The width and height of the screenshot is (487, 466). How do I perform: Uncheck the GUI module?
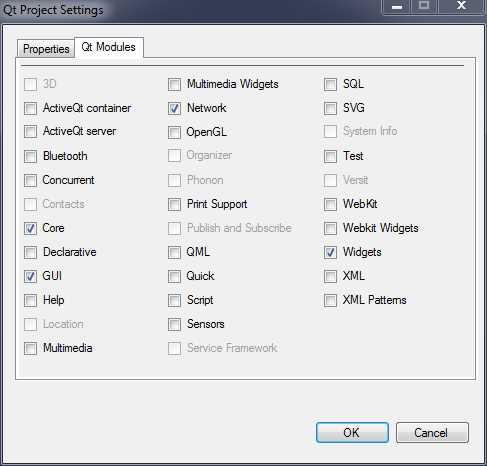[30, 276]
